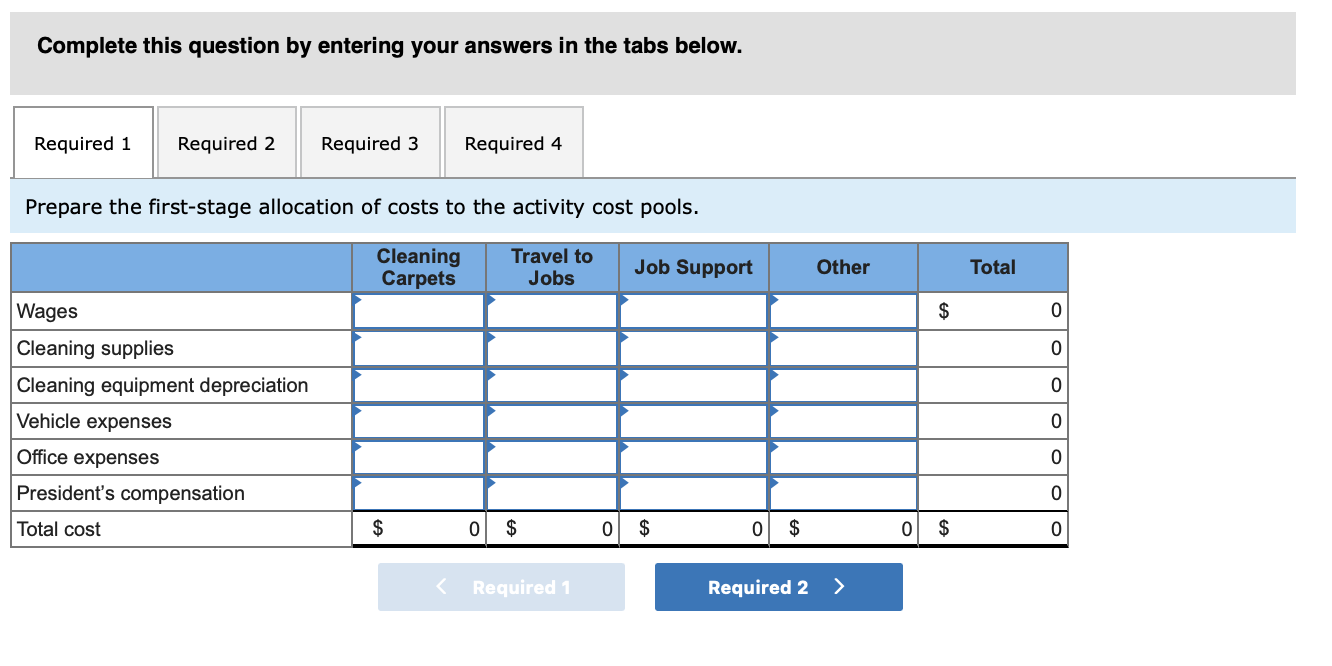Switch to the Required 3 tab
Viewport: 1332px width, 666px height.
tap(370, 143)
